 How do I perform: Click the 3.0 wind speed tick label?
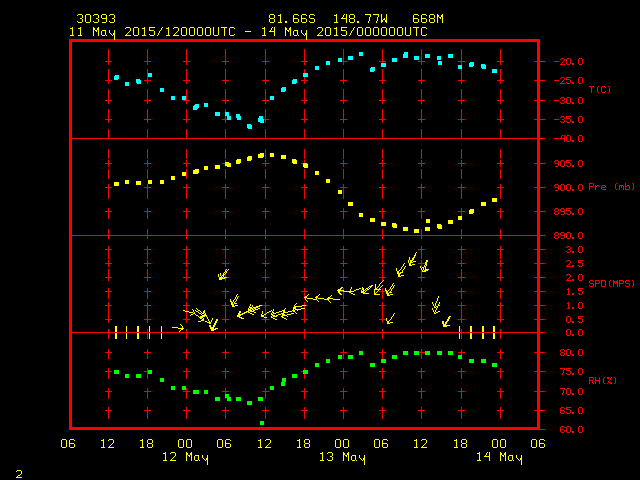[x=574, y=250]
